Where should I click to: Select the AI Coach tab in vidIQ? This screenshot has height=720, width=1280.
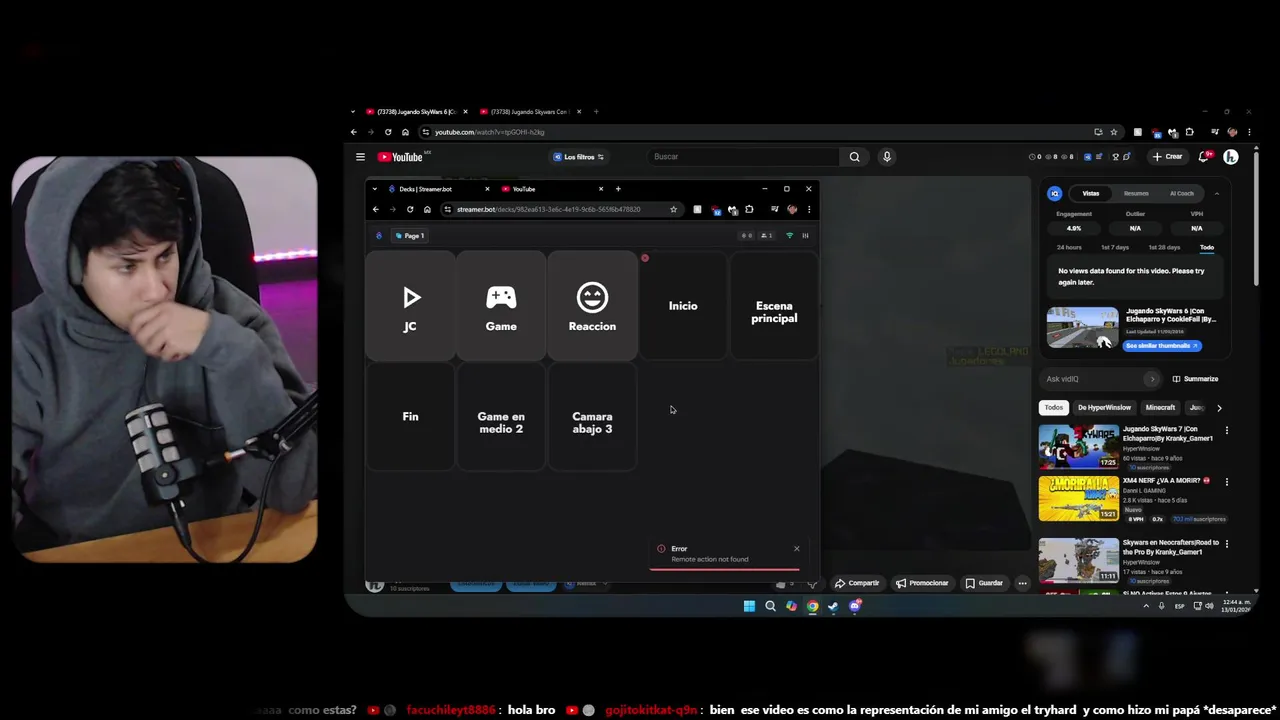(1182, 194)
